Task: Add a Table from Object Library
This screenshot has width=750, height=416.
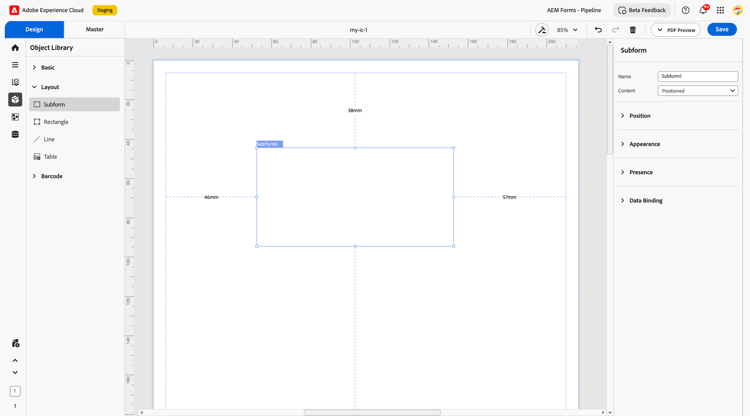Action: pyautogui.click(x=75, y=157)
